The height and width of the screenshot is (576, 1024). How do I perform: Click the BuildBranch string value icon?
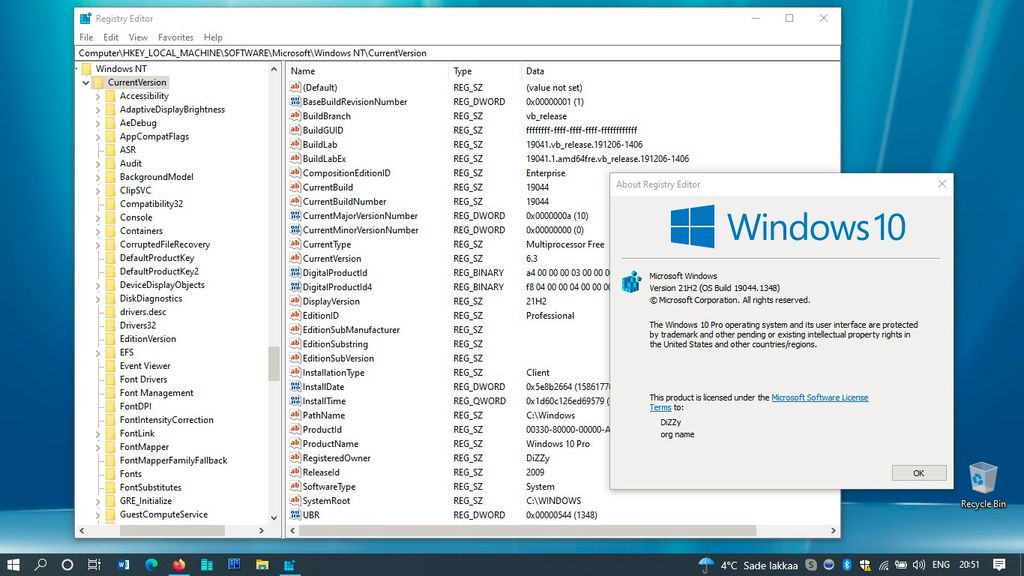point(295,116)
